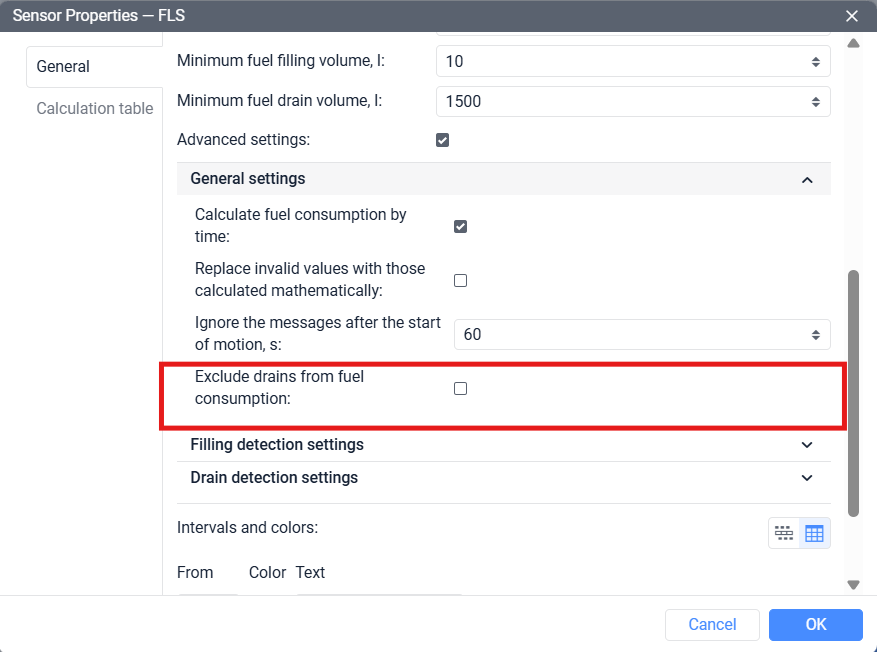The height and width of the screenshot is (652, 877).
Task: Close the Sensor Properties window
Action: [851, 16]
